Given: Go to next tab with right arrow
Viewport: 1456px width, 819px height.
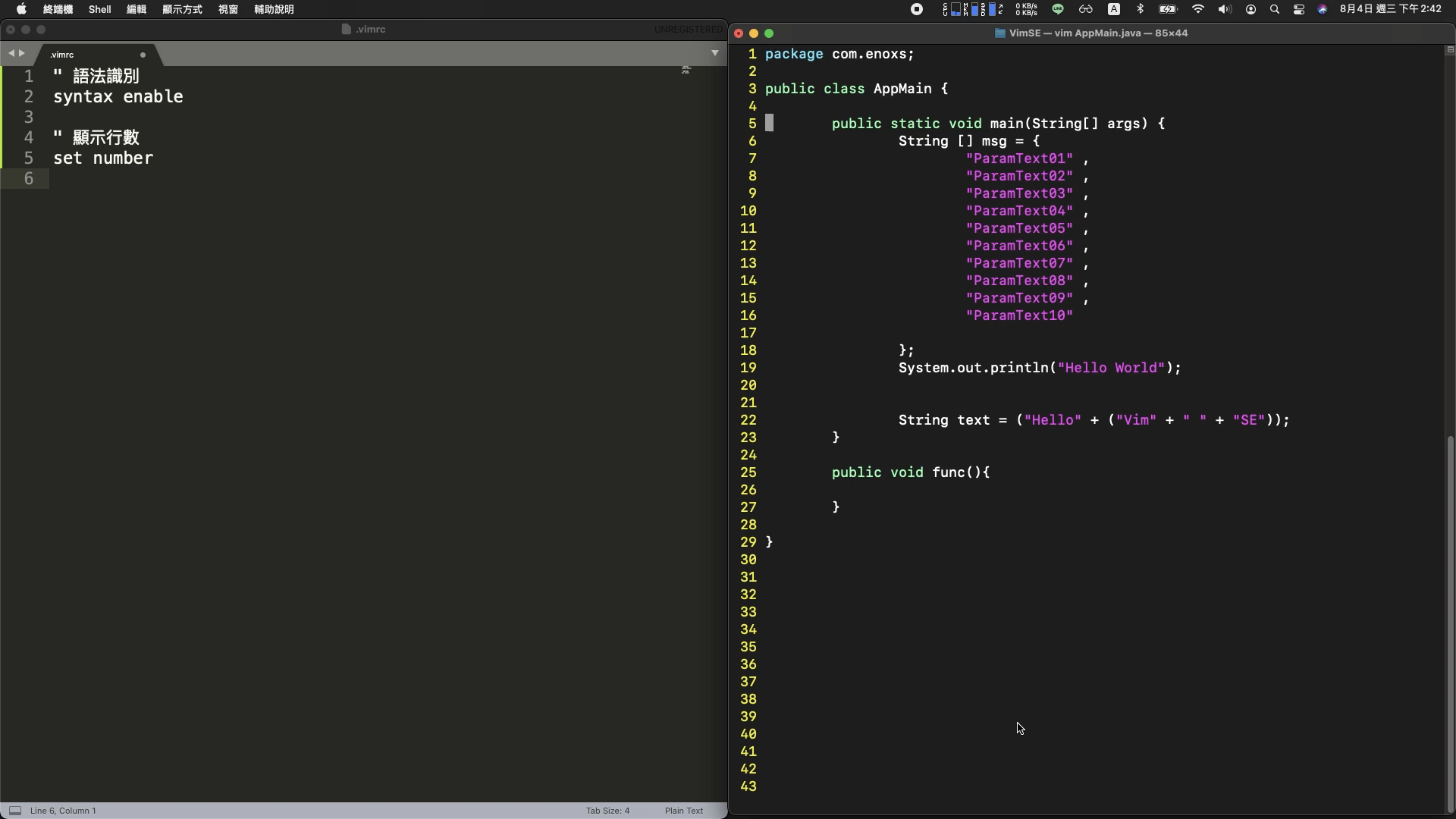Looking at the screenshot, I should tap(22, 53).
